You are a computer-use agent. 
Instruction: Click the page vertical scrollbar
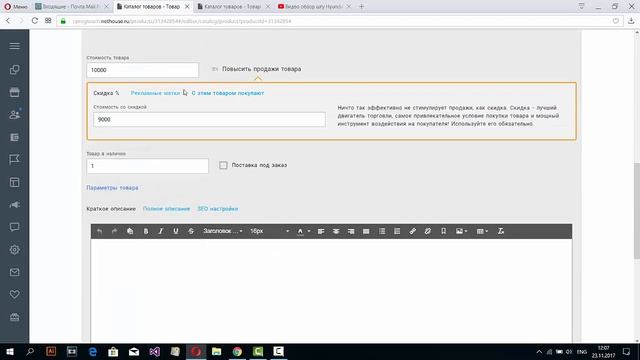click(637, 210)
